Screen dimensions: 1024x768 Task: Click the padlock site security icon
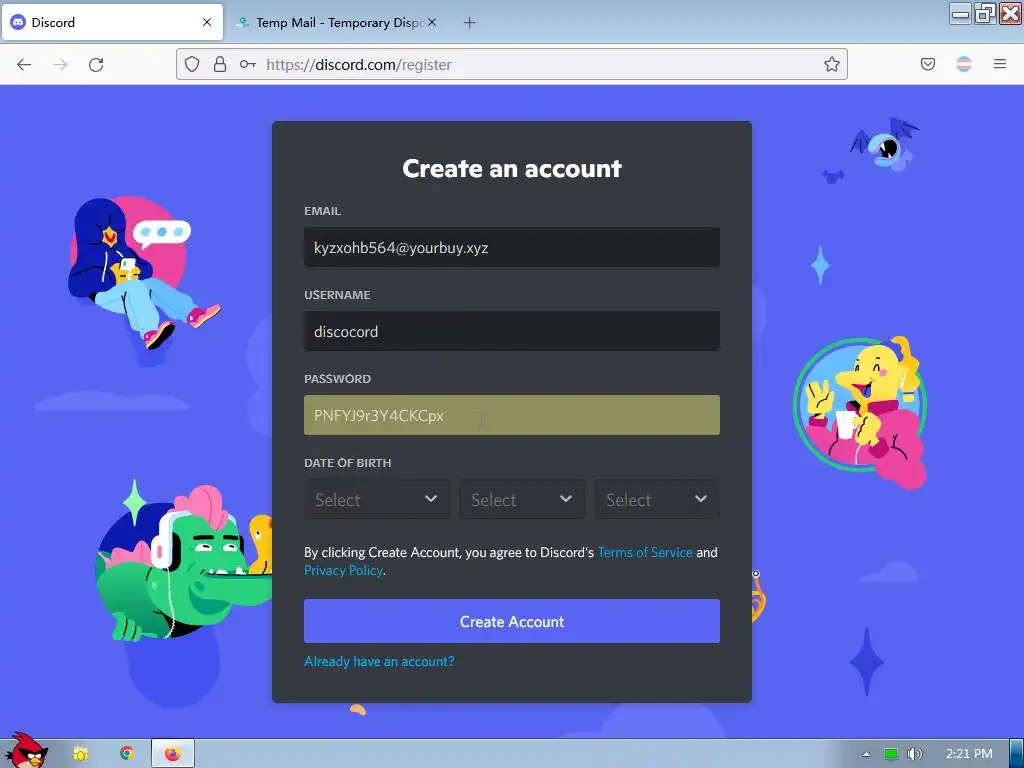point(220,64)
